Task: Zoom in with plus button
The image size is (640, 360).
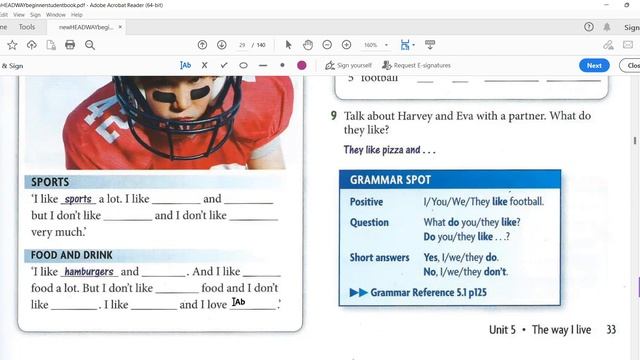Action: coord(347,45)
